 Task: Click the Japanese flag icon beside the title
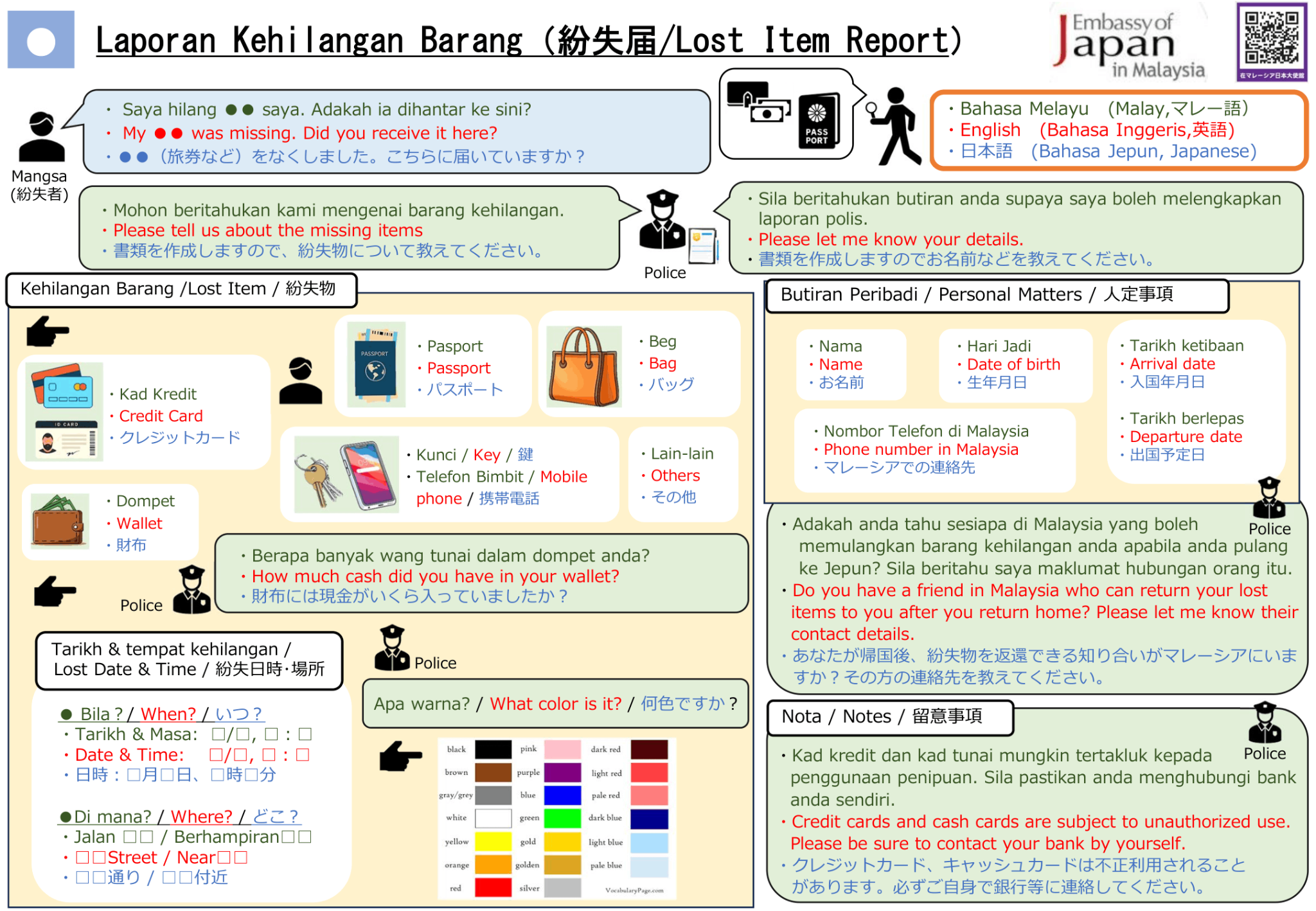[x=41, y=40]
